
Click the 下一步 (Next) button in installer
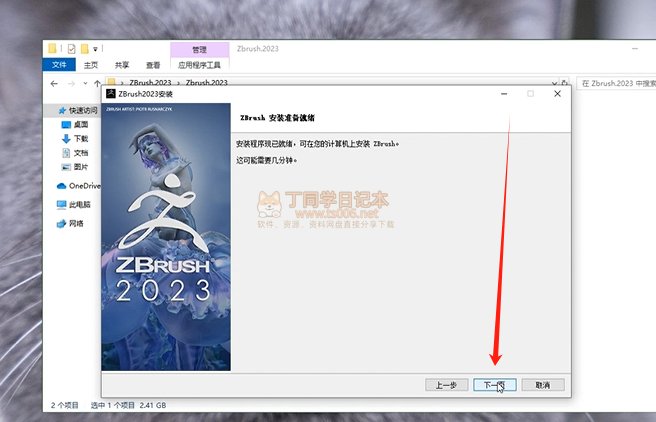[495, 385]
